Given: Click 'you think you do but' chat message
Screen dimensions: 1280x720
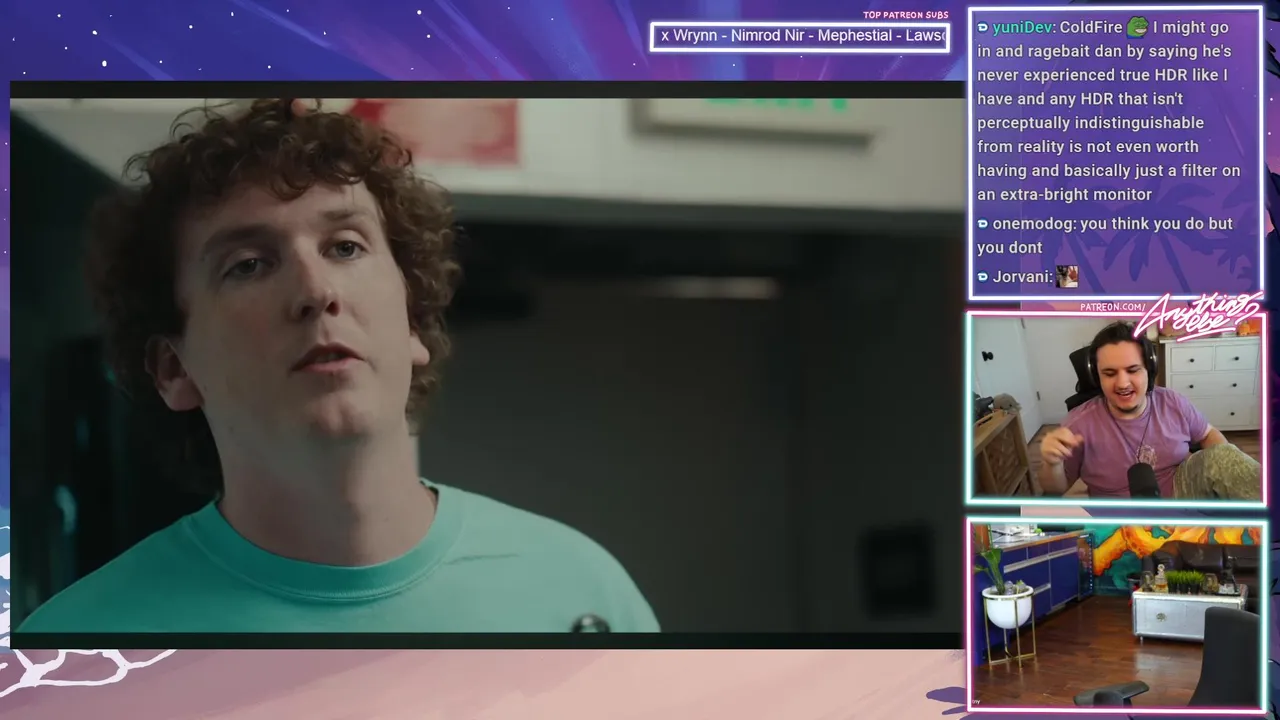Looking at the screenshot, I should click(x=1156, y=223).
